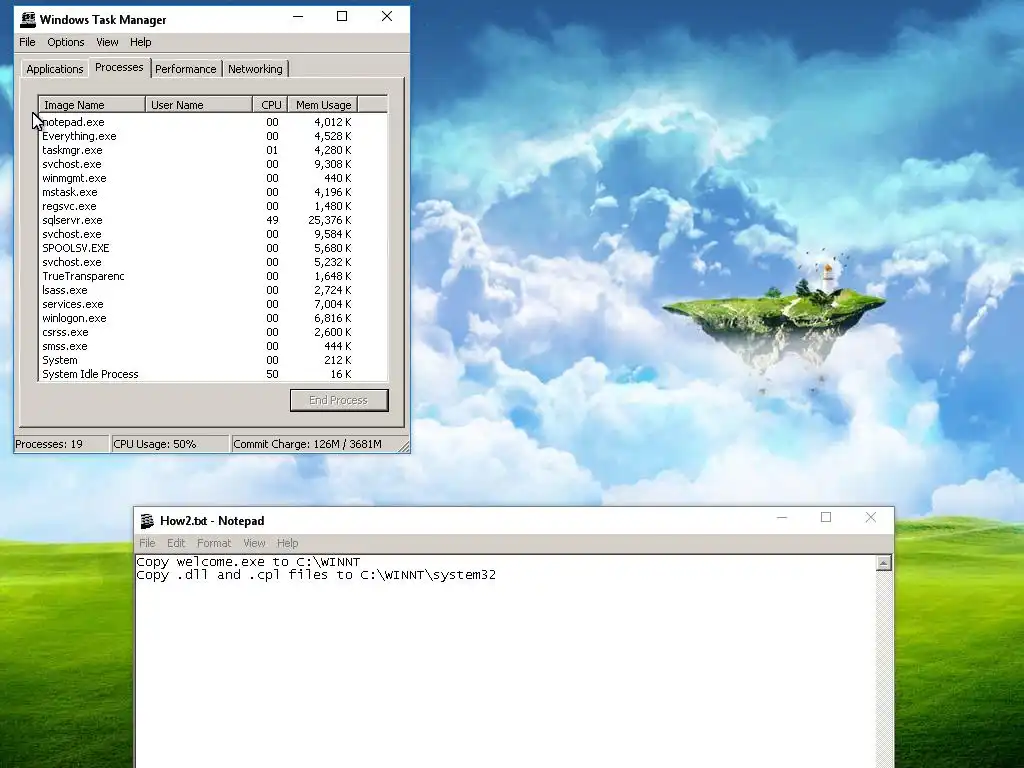Click Notepad scrollbar up arrow
Screen dimensions: 1024x768
884,563
